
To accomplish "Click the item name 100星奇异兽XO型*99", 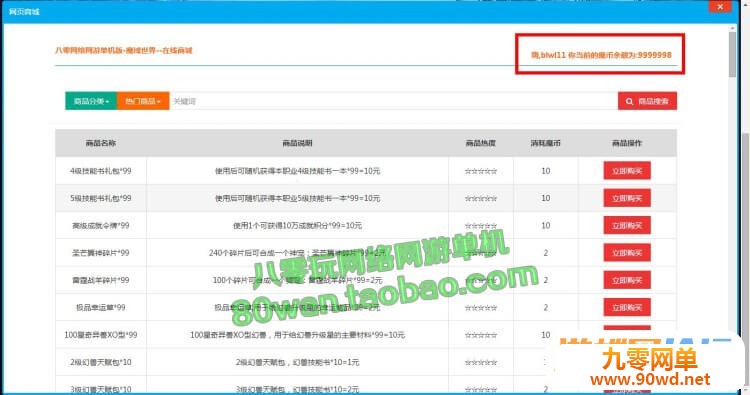I will pos(100,335).
